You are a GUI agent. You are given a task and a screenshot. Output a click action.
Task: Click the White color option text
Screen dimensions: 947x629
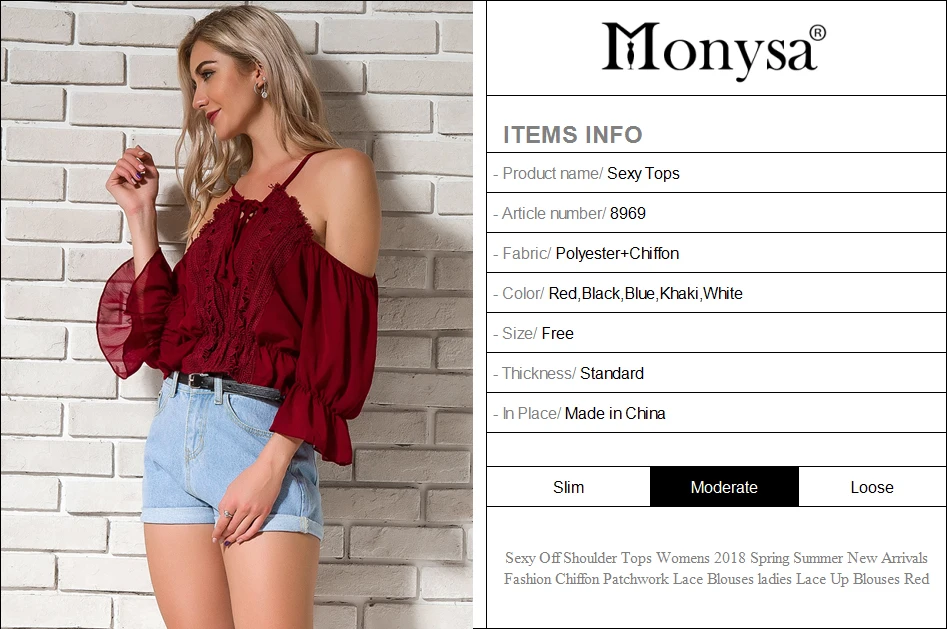coord(723,294)
